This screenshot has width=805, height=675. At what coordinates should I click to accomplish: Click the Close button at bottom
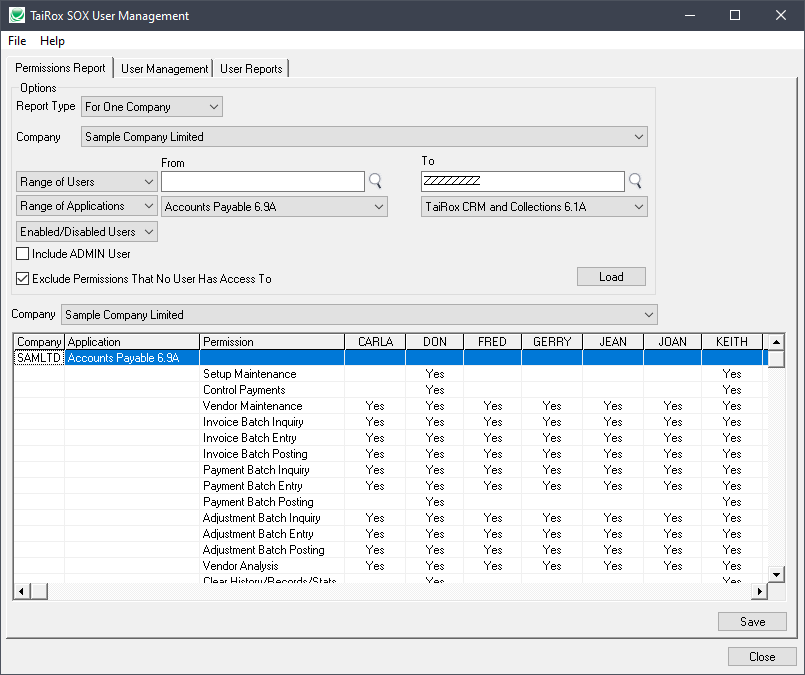coord(762,657)
